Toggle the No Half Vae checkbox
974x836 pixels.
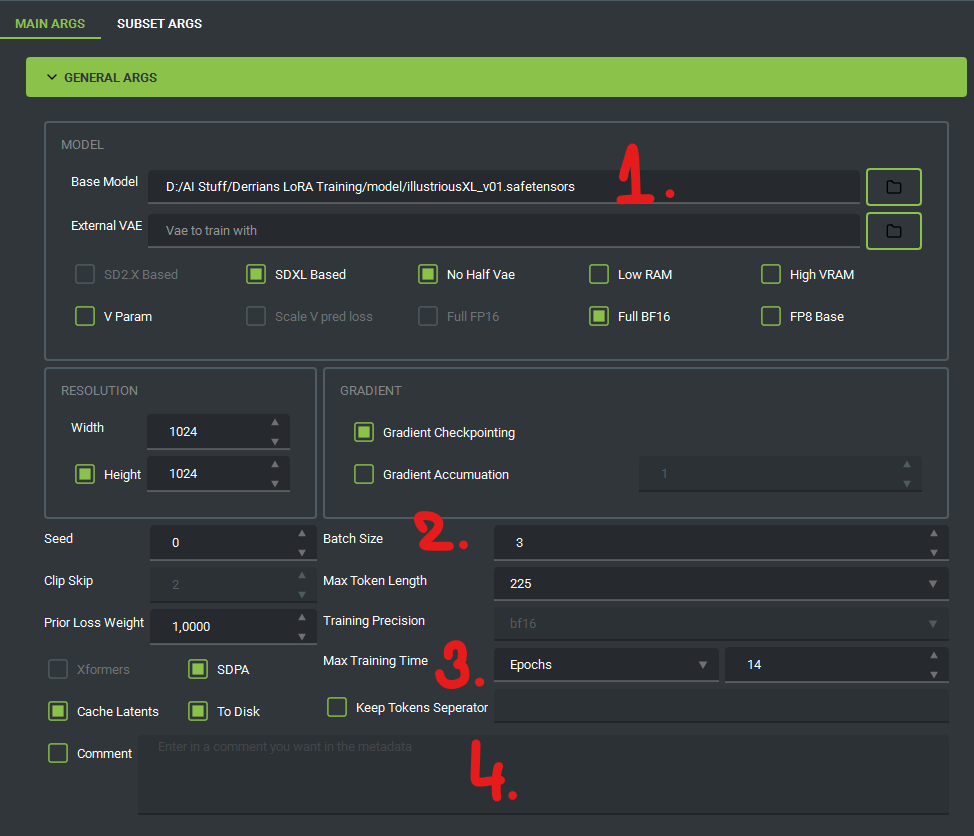pos(428,274)
